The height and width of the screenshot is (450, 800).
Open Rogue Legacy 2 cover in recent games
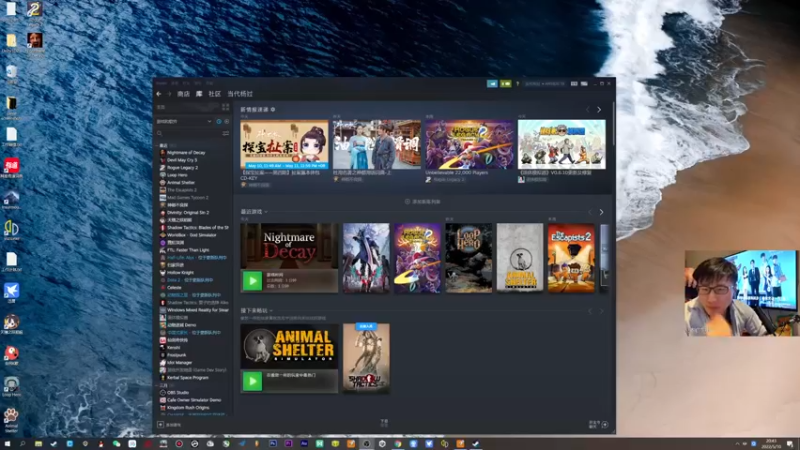coord(417,258)
